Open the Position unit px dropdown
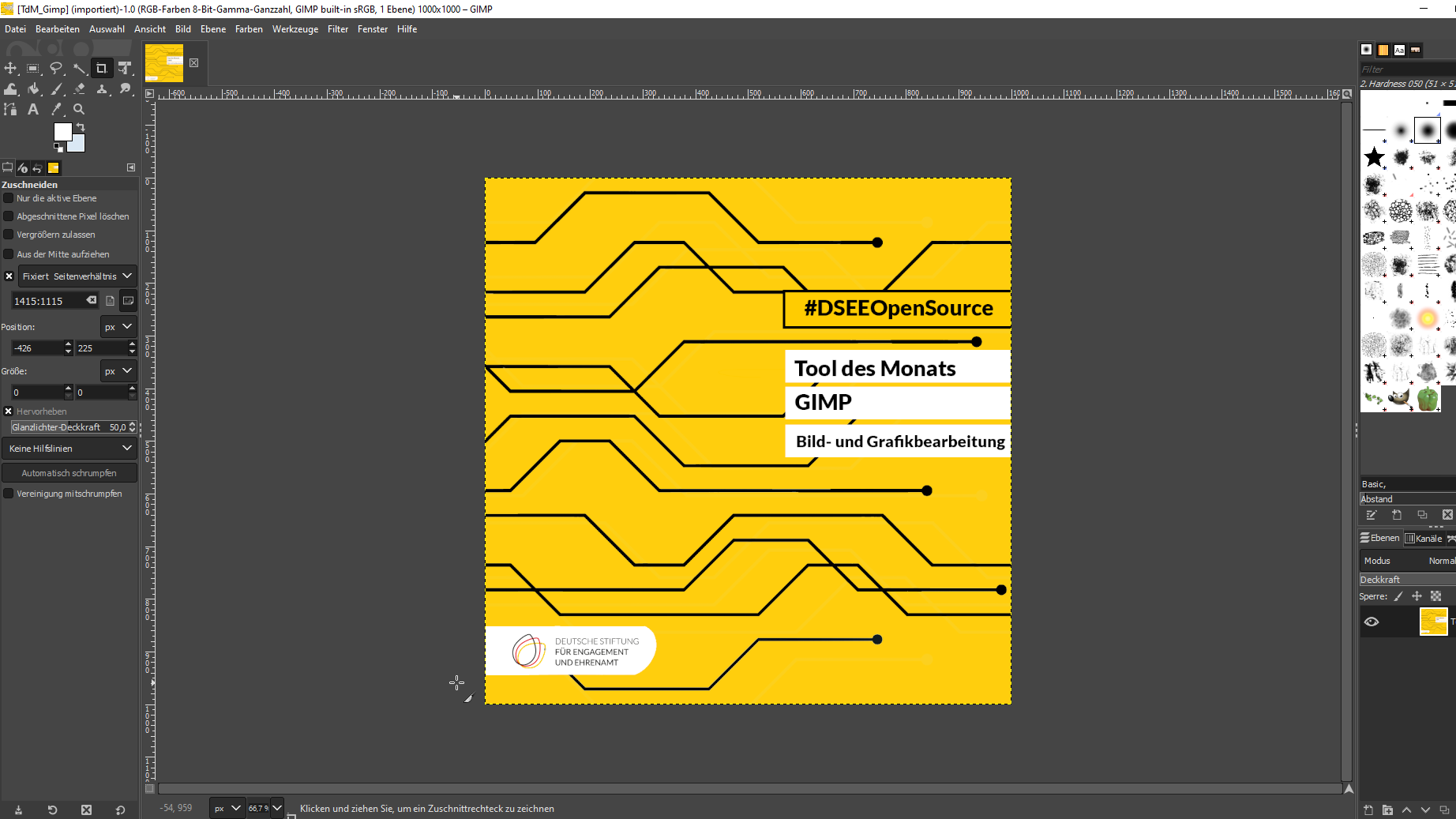1456x819 pixels. 118,327
